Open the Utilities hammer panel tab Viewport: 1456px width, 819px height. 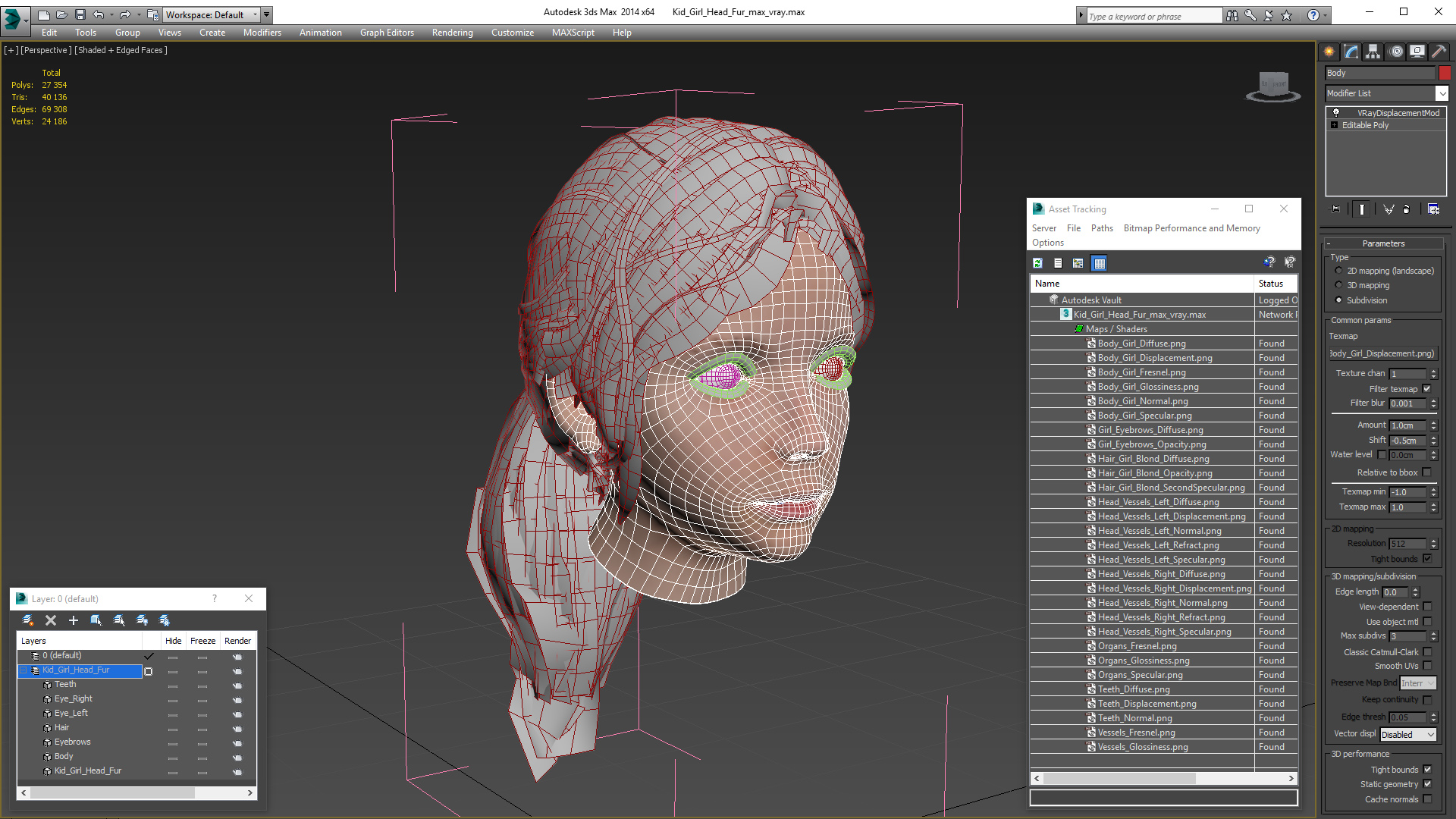1439,52
